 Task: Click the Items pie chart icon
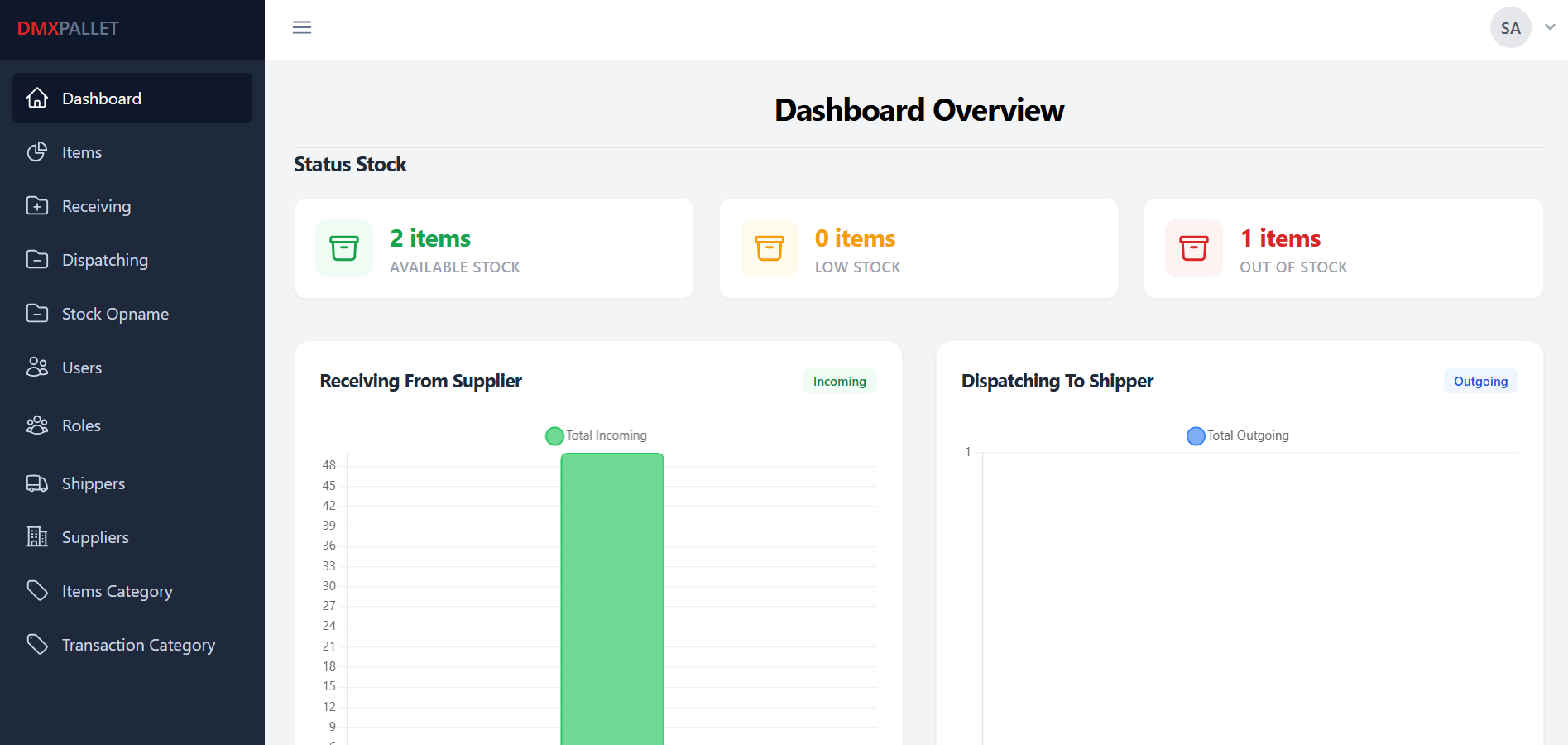point(37,151)
